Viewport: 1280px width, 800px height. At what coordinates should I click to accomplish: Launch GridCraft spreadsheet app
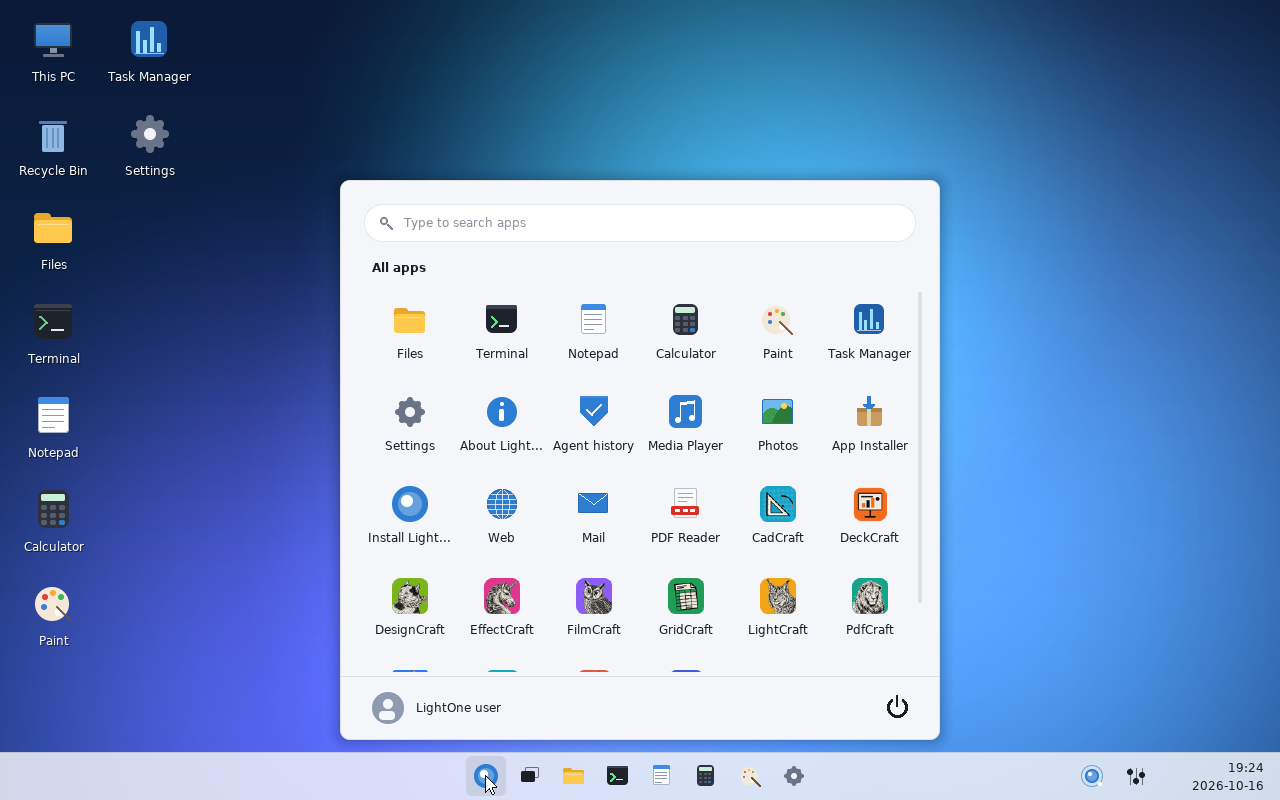coord(685,607)
